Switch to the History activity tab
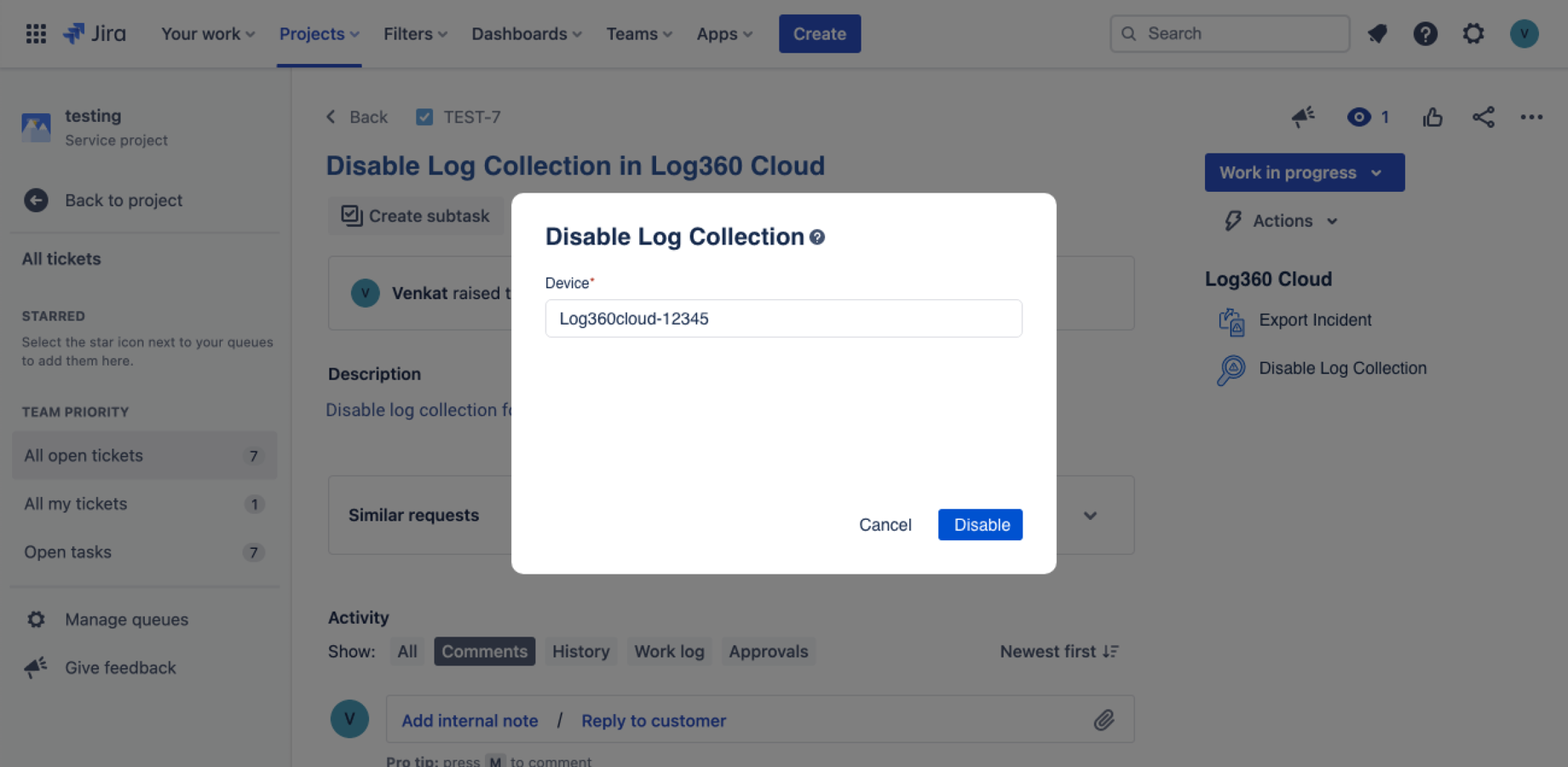This screenshot has height=767, width=1568. (580, 651)
